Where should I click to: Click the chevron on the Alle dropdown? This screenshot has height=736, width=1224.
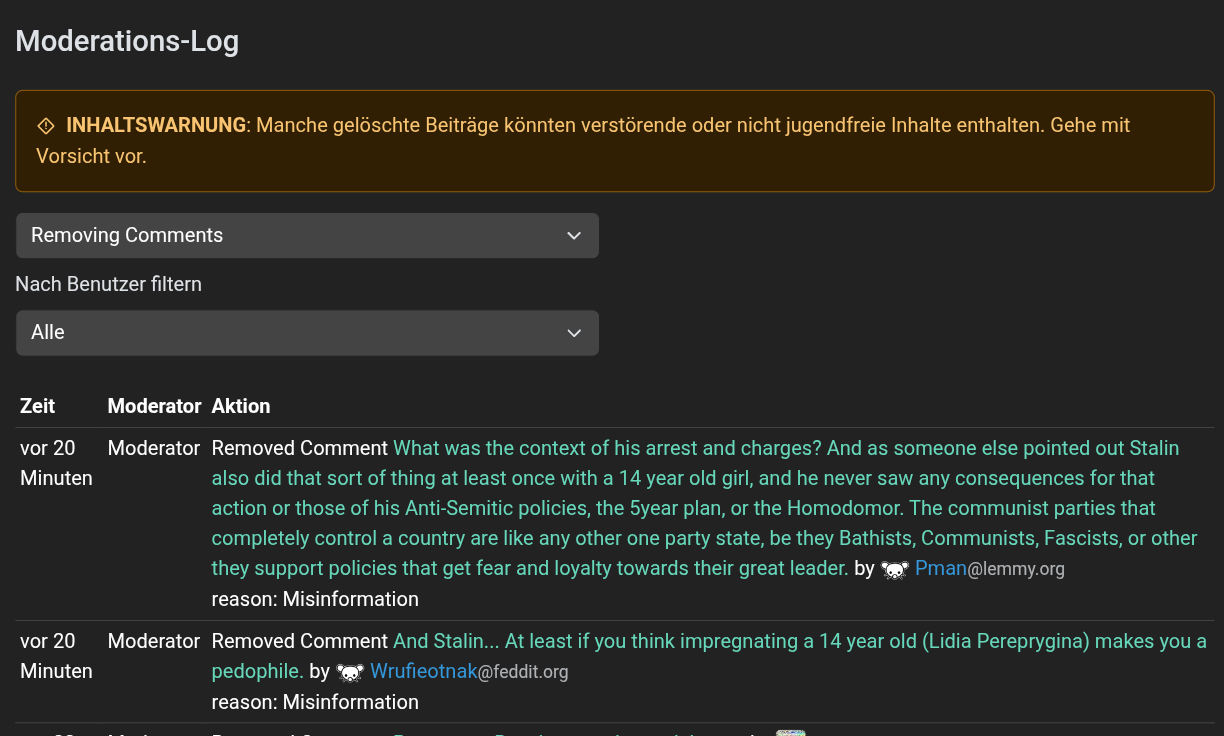click(574, 333)
